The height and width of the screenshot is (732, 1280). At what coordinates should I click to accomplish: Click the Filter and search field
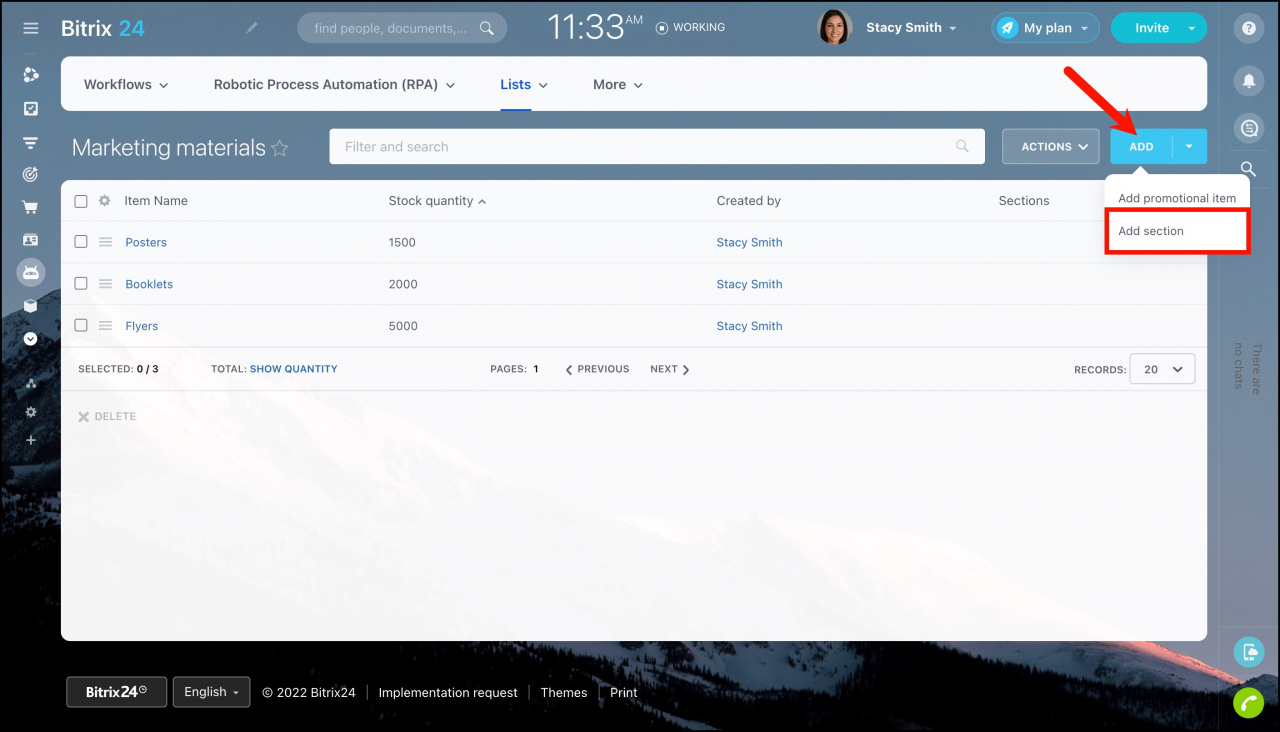point(640,147)
